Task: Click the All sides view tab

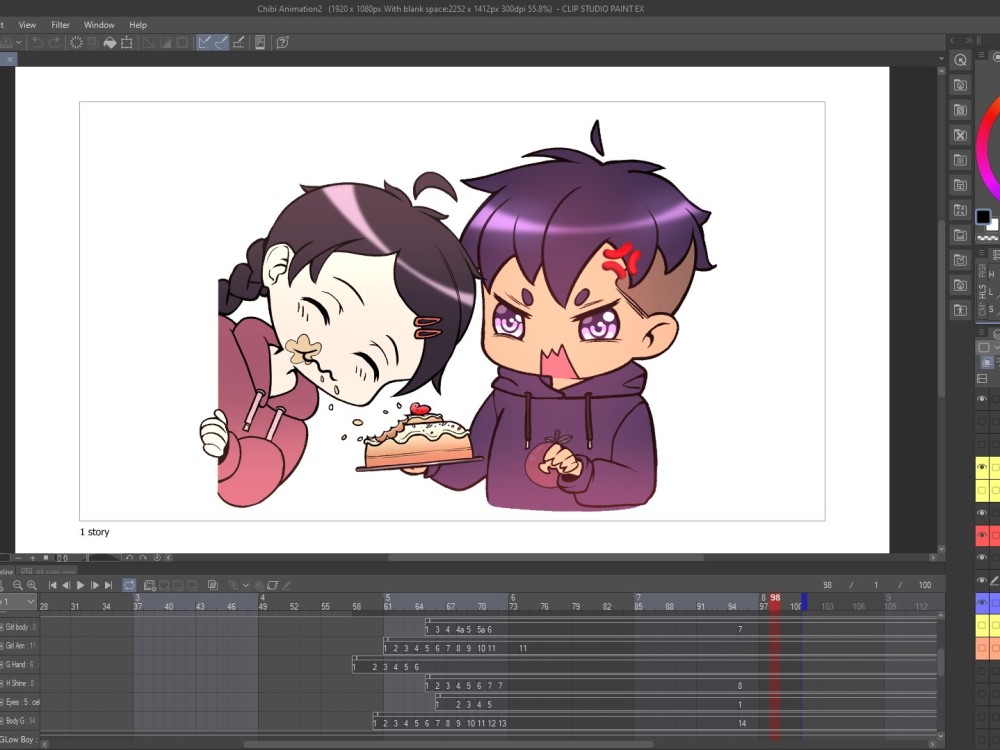Action: (x=48, y=571)
